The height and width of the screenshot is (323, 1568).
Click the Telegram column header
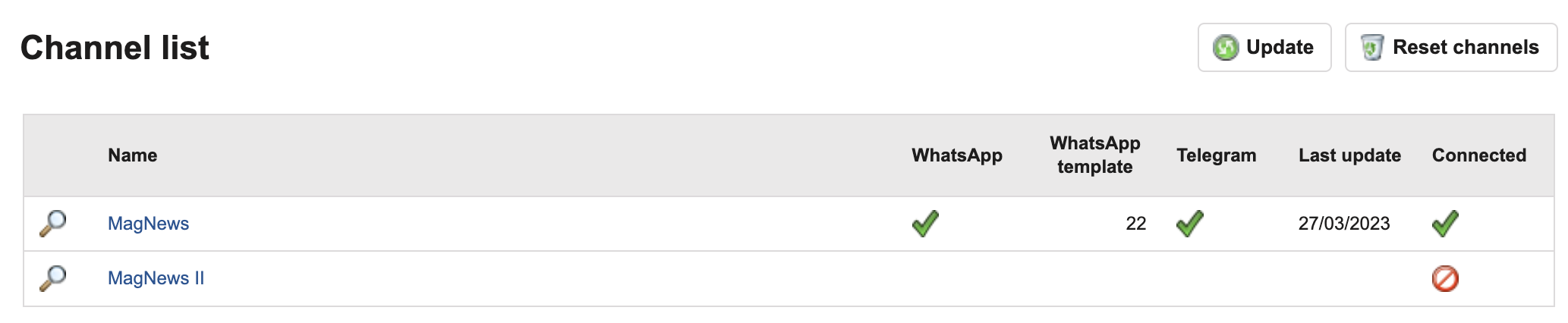tap(1217, 155)
